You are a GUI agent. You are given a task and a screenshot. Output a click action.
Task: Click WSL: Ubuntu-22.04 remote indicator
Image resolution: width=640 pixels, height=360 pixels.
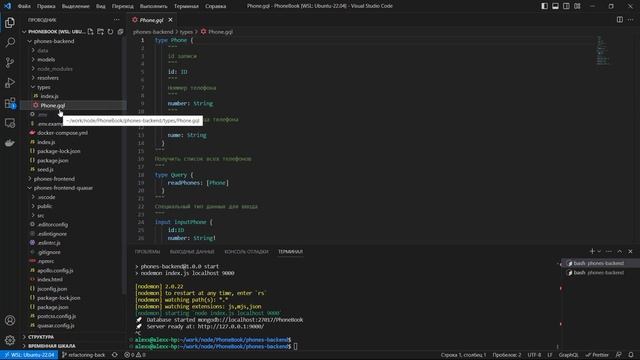pyautogui.click(x=29, y=355)
